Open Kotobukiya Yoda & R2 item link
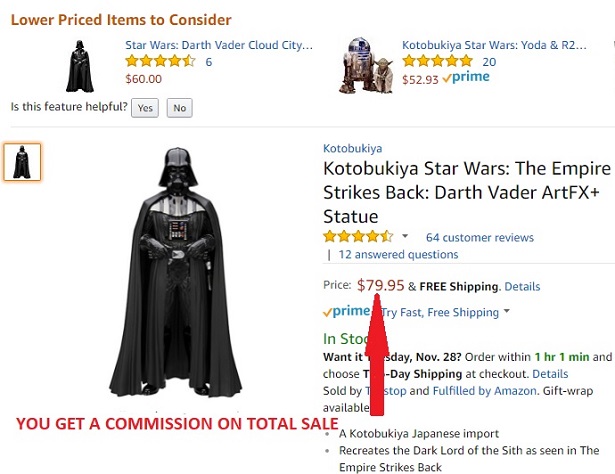 (494, 45)
